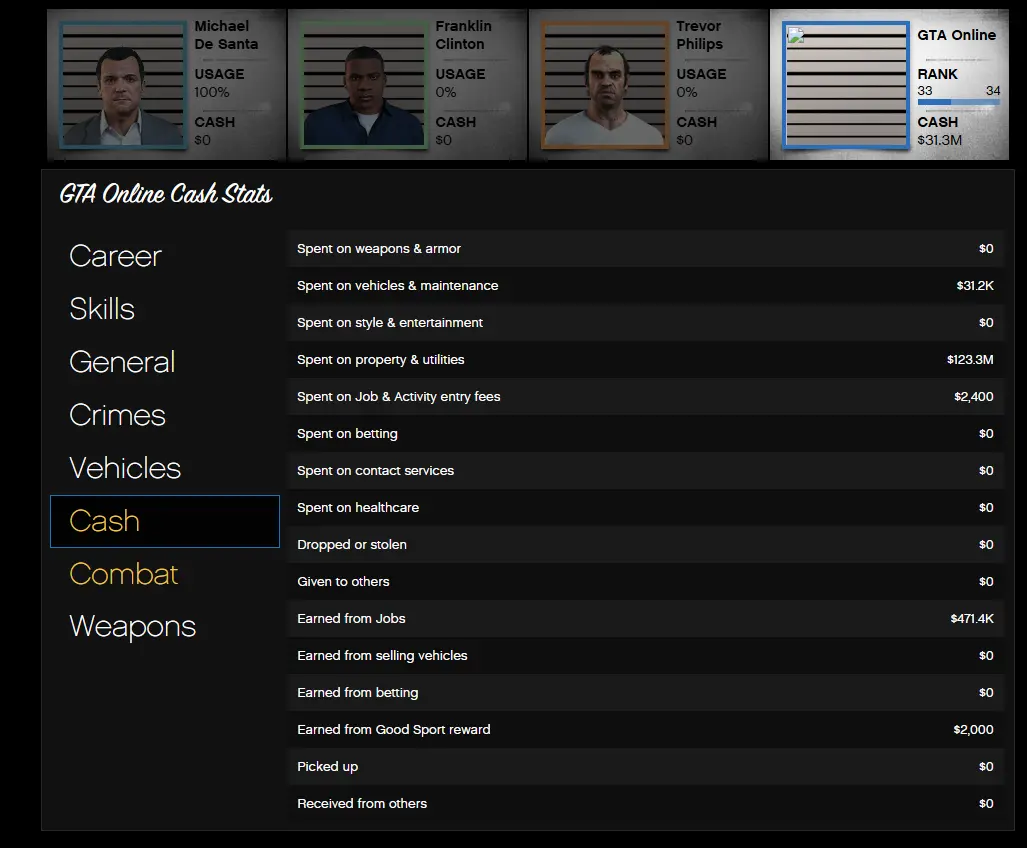Click the $471.4K jobs earnings value

coord(972,619)
